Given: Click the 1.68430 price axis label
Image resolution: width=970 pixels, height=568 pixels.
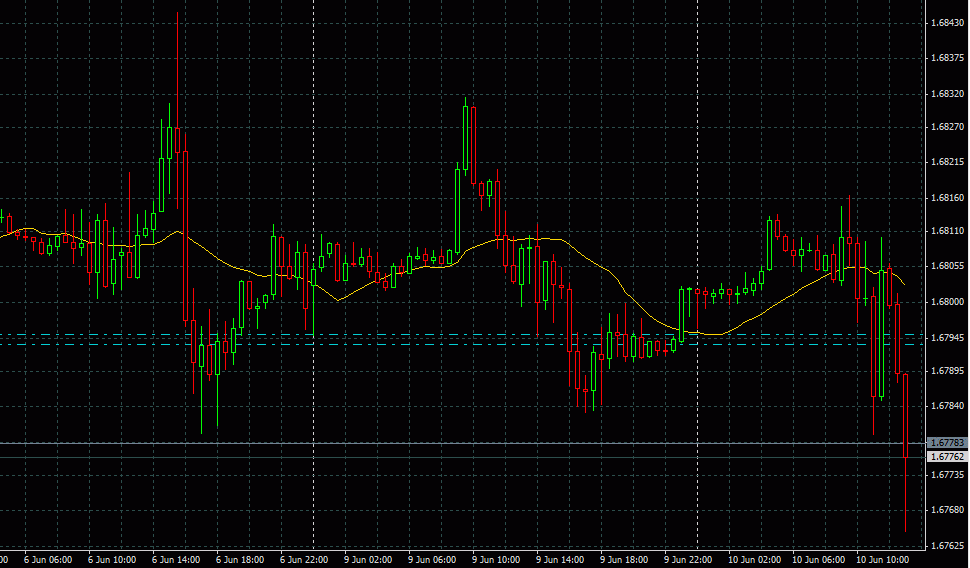Looking at the screenshot, I should [x=948, y=23].
